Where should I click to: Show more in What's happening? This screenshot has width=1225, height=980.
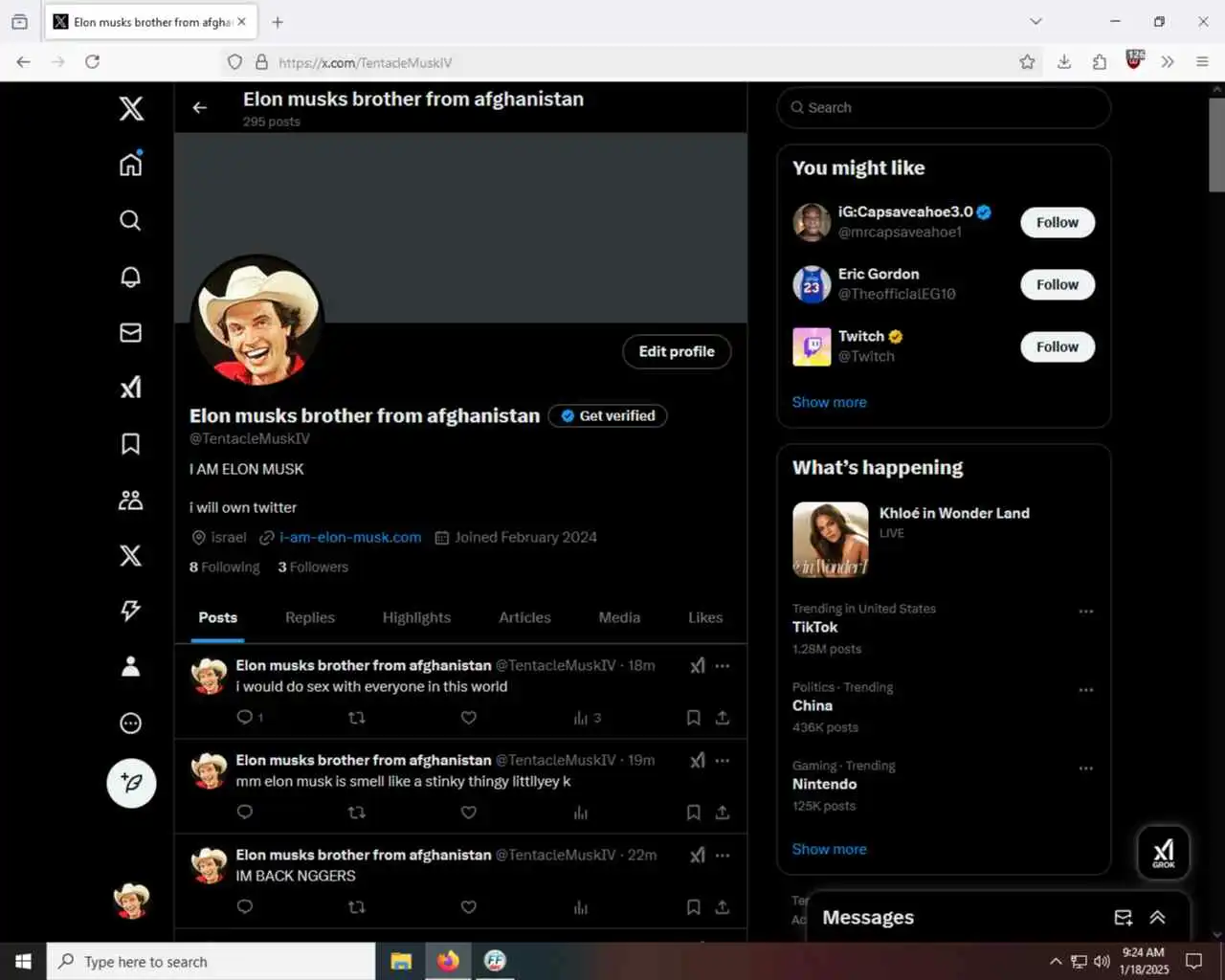point(830,849)
